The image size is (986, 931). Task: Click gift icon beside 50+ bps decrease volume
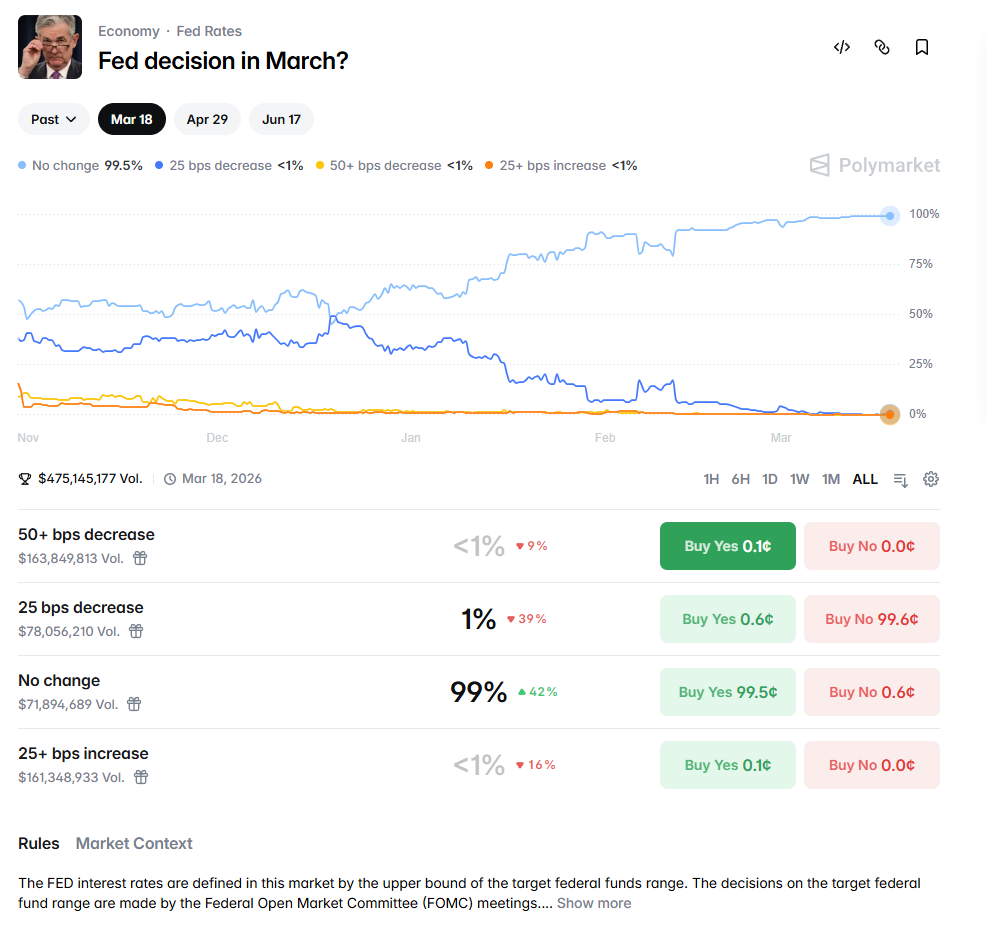tap(141, 558)
